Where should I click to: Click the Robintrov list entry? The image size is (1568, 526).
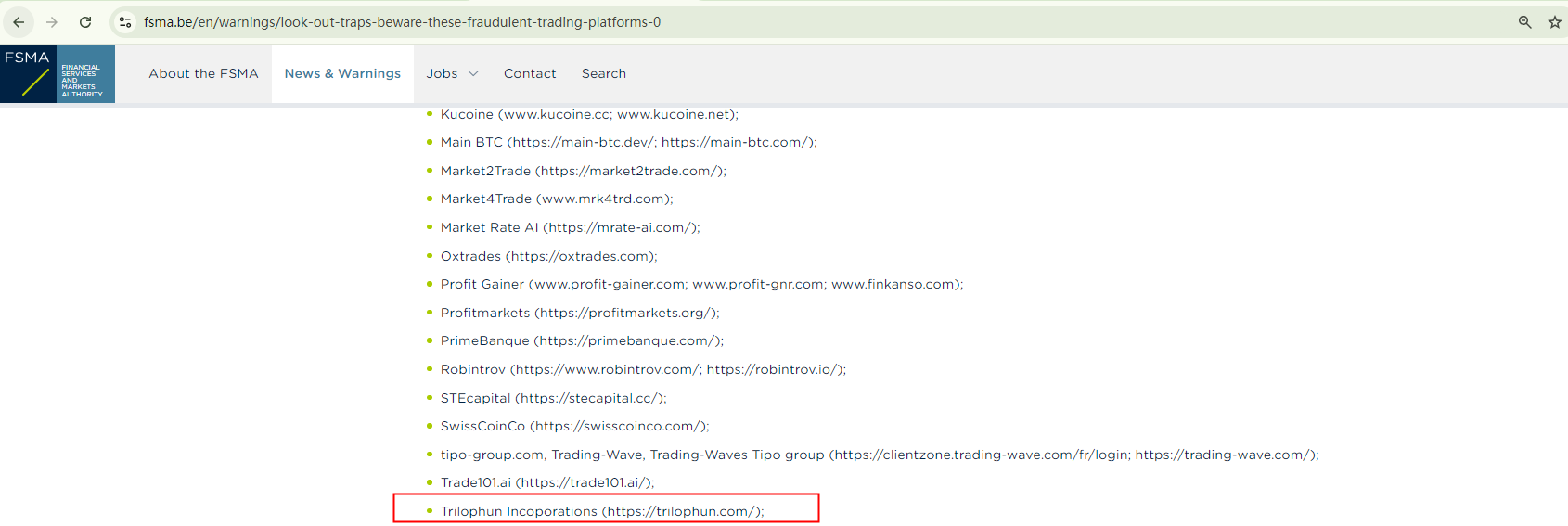pos(643,369)
